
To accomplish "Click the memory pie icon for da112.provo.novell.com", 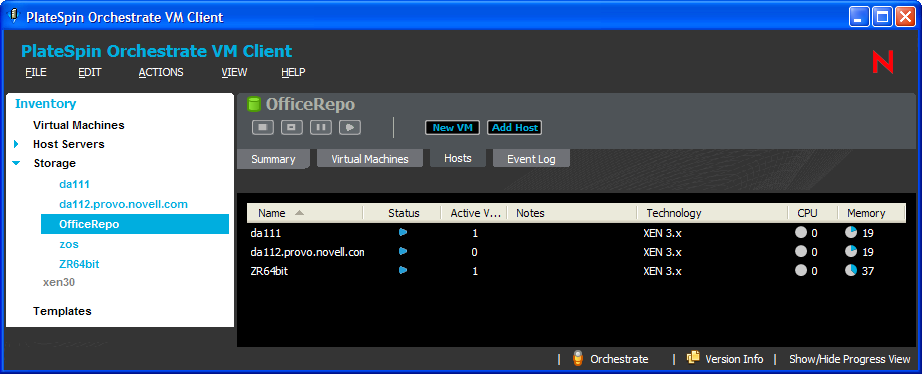I will pos(851,251).
